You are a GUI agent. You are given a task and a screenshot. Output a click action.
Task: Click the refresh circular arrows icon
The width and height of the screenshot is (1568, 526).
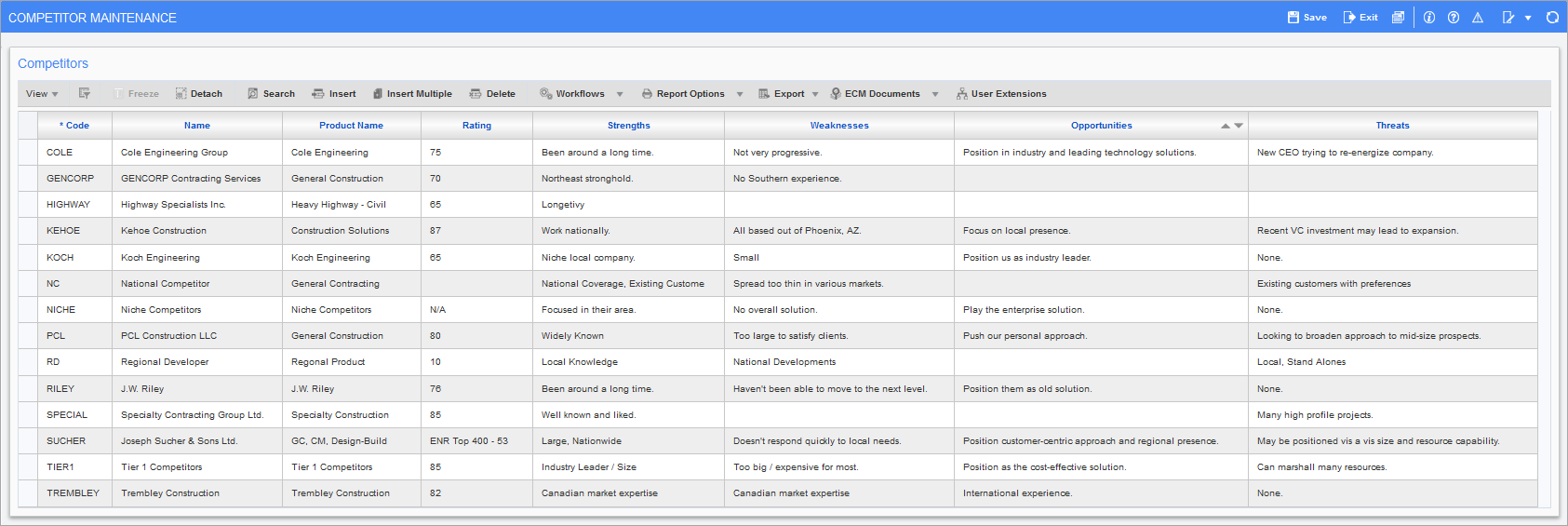point(1552,18)
